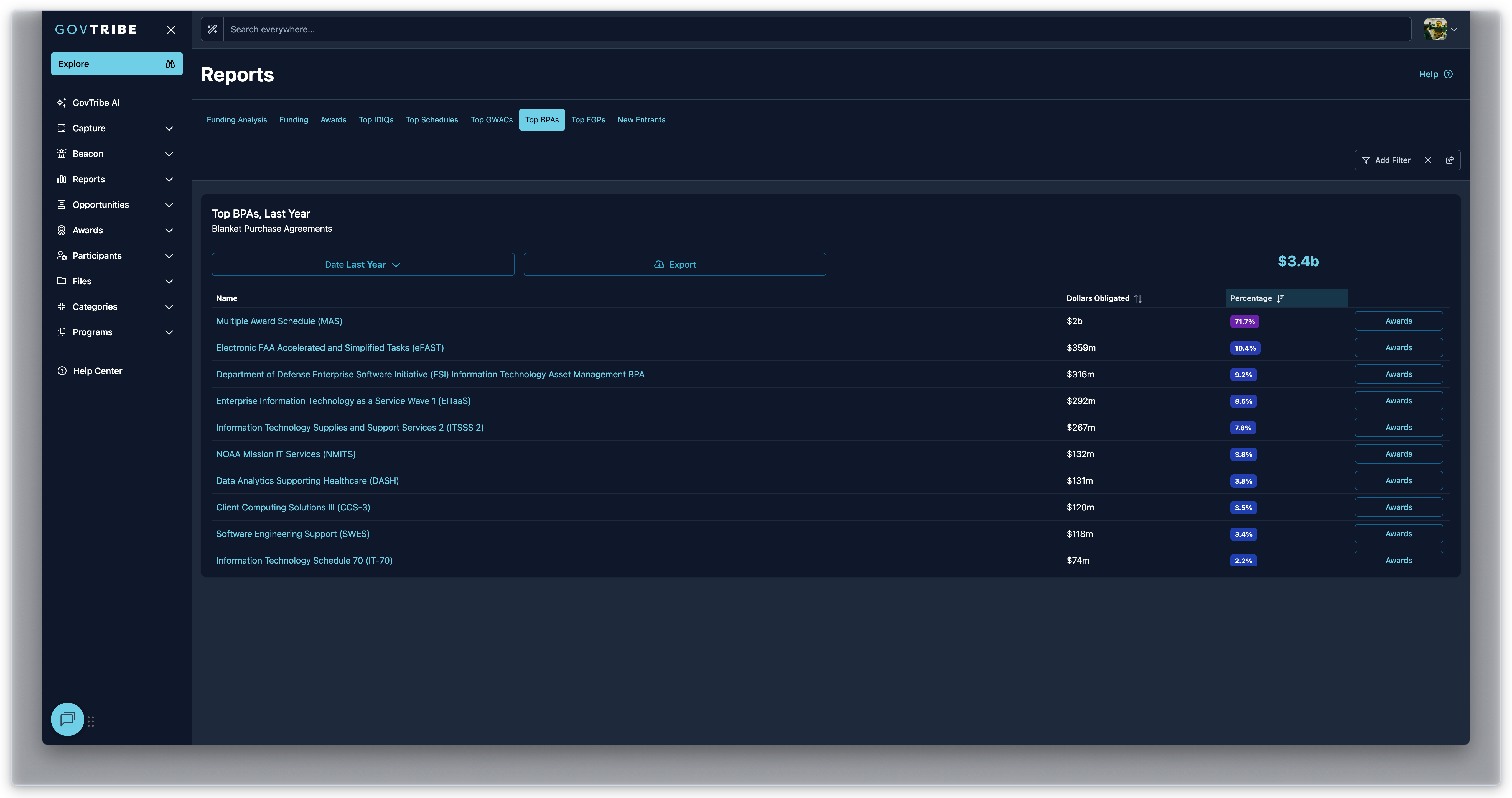
Task: Click the 10.4% percentage badge
Action: click(1245, 348)
